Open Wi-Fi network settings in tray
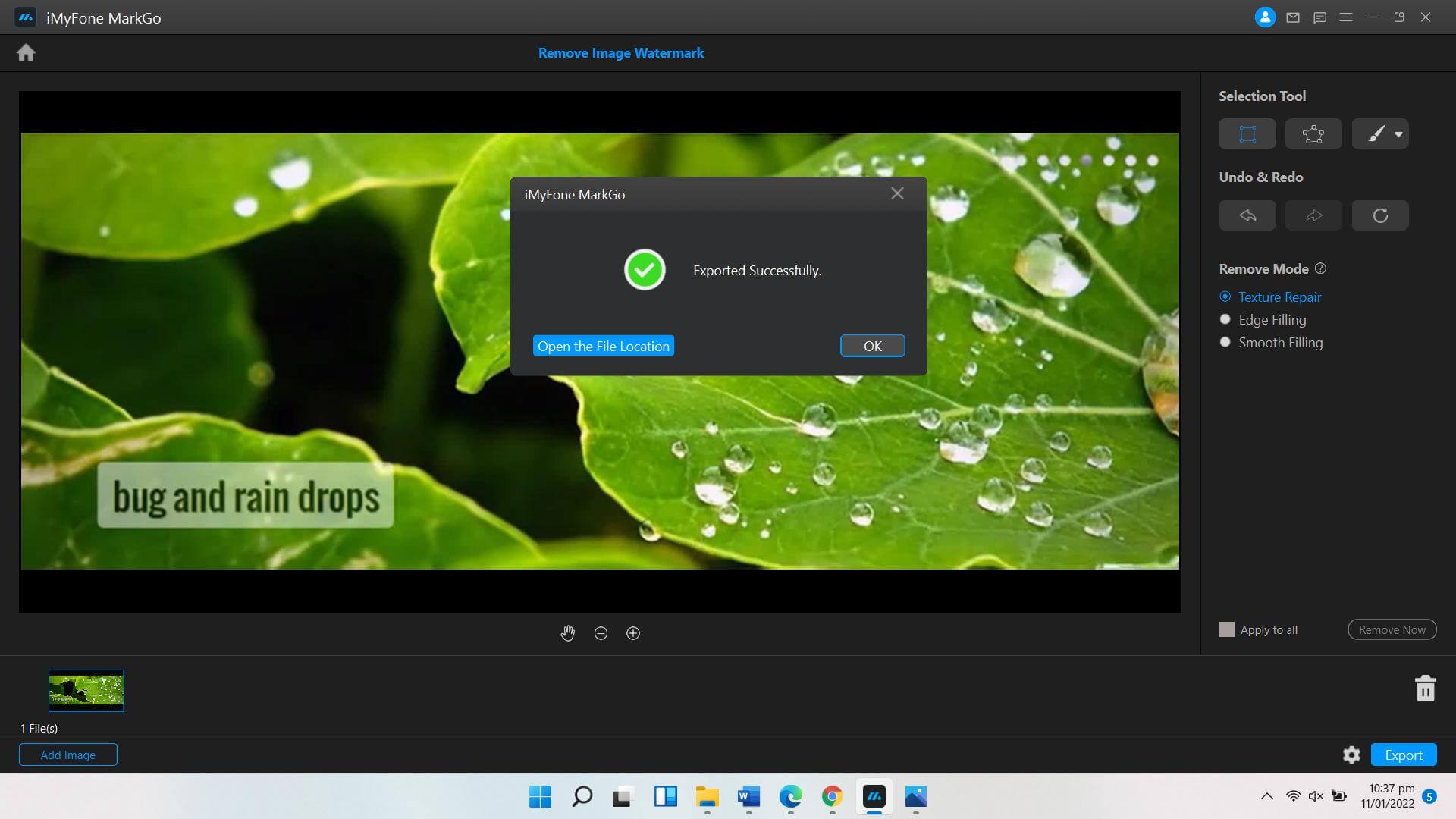 (1293, 796)
